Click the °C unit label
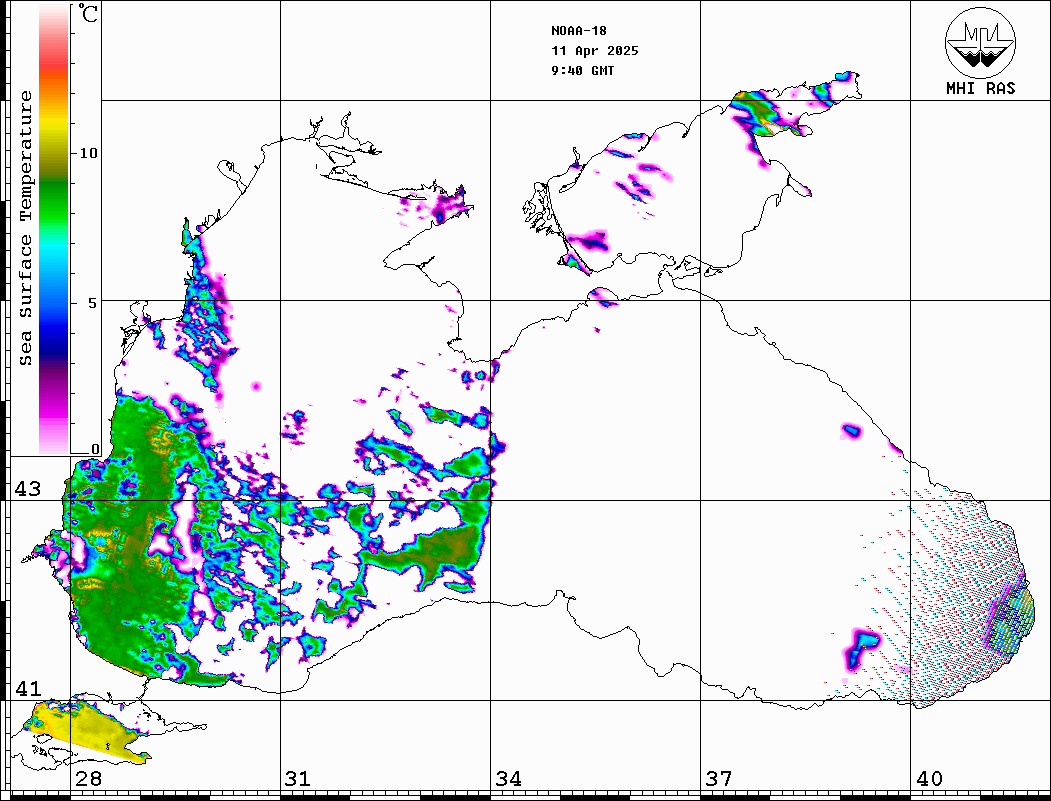The width and height of the screenshot is (1051, 801). [x=88, y=13]
